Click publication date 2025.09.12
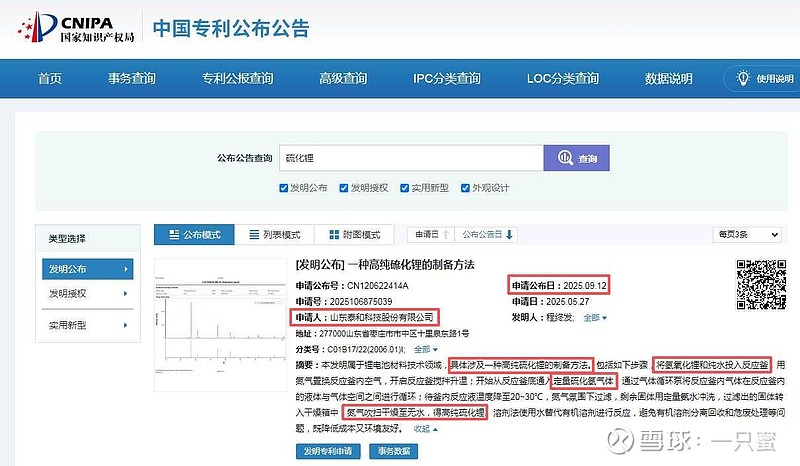Screen dimensions: 800x466 (x=585, y=285)
